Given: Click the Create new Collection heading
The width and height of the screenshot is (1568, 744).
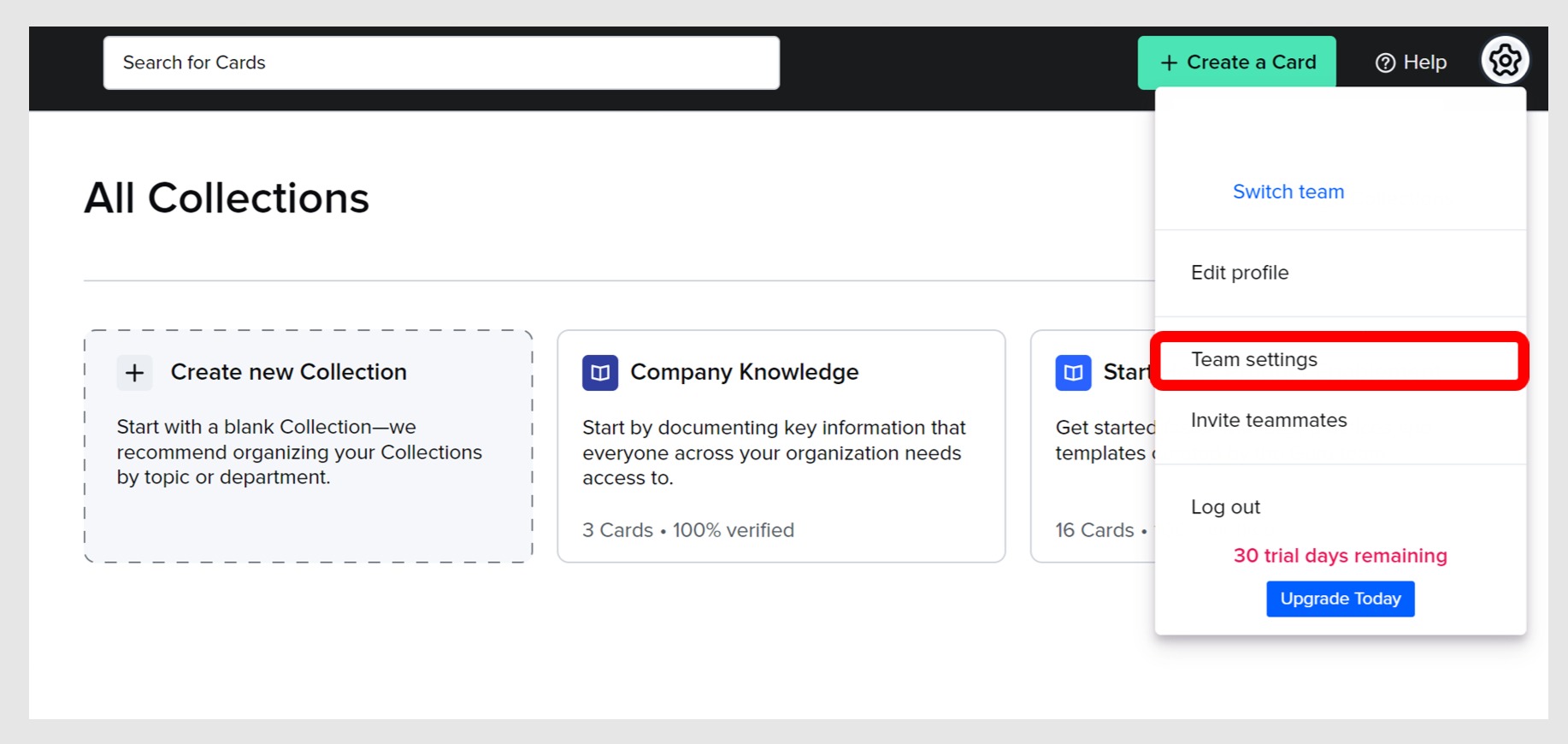Looking at the screenshot, I should 288,372.
